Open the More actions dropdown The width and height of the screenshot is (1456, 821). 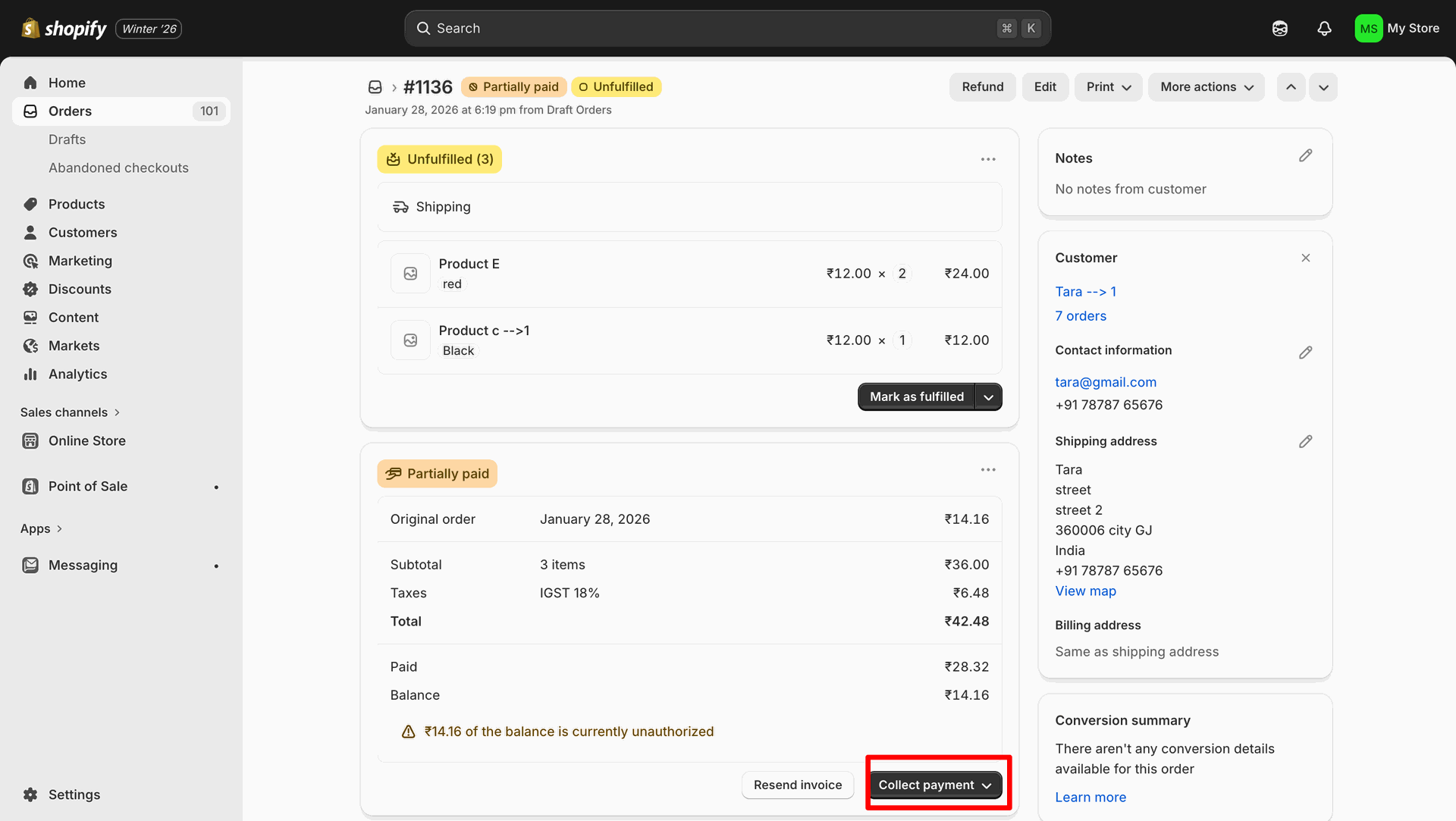[x=1206, y=87]
